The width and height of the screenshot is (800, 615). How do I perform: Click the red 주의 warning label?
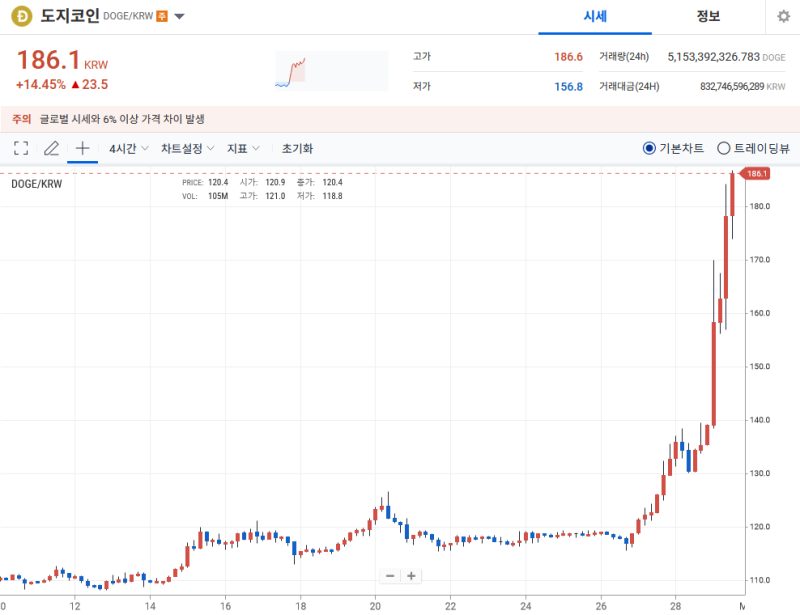[x=21, y=119]
